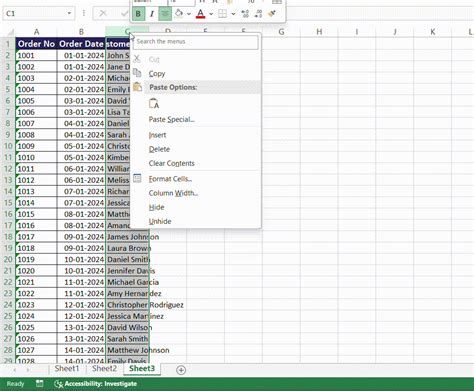Open the Fill Color dropdown arrow

pos(189,14)
